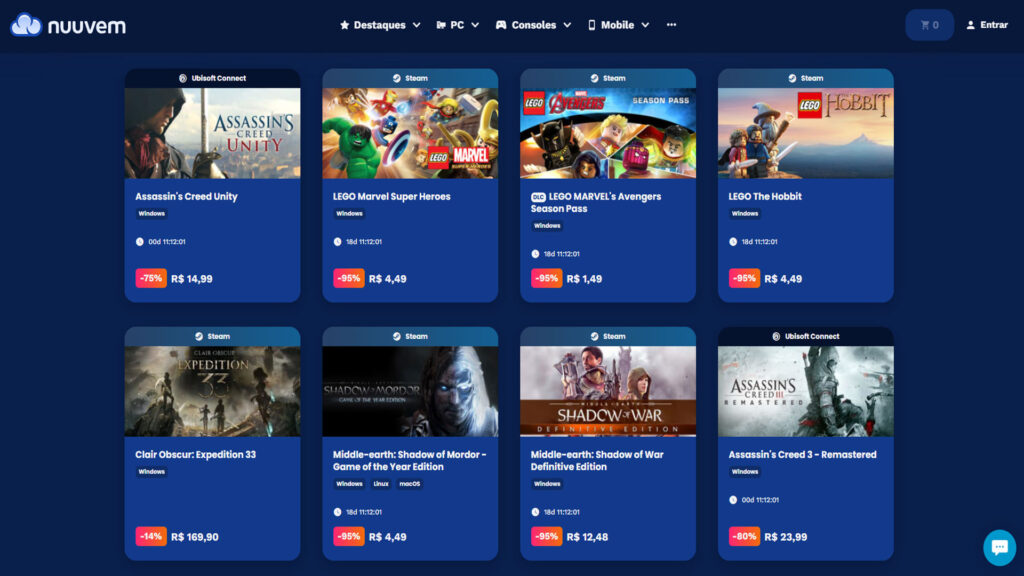1024x576 pixels.
Task: Open the PC menu item
Action: pyautogui.click(x=458, y=25)
